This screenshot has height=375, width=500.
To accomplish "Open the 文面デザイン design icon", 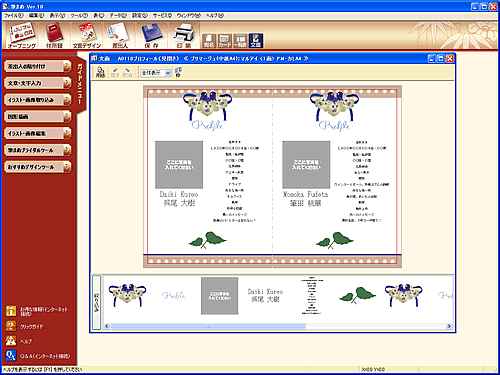I will point(87,35).
